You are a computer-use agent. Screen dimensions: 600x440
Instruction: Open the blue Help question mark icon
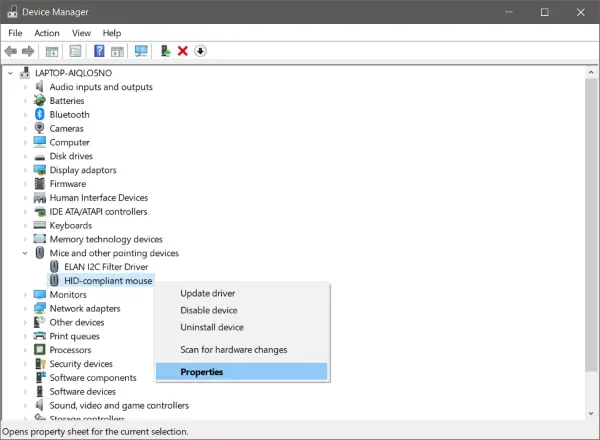99,51
